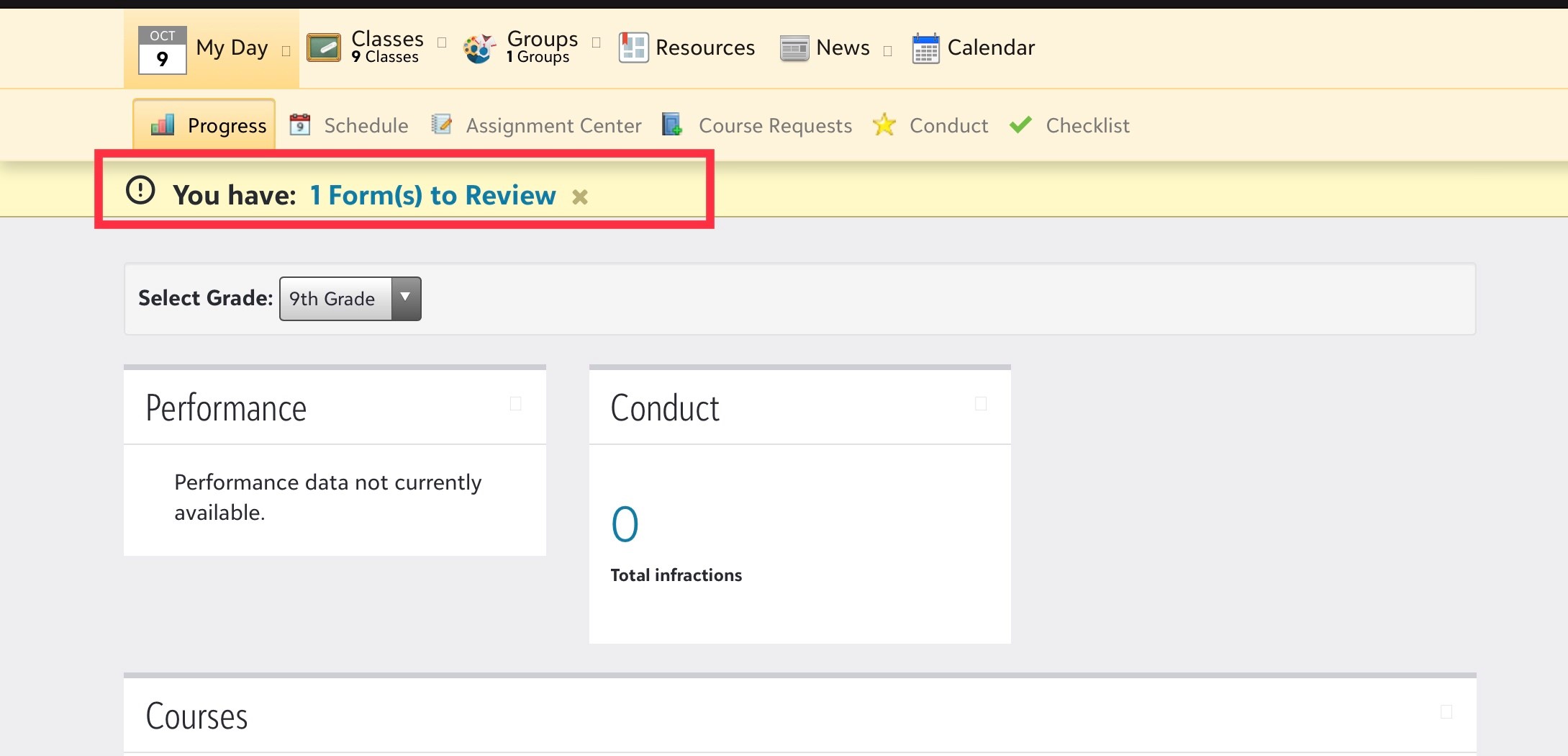
Task: Open the 1 Form(s) to Review link
Action: [432, 195]
